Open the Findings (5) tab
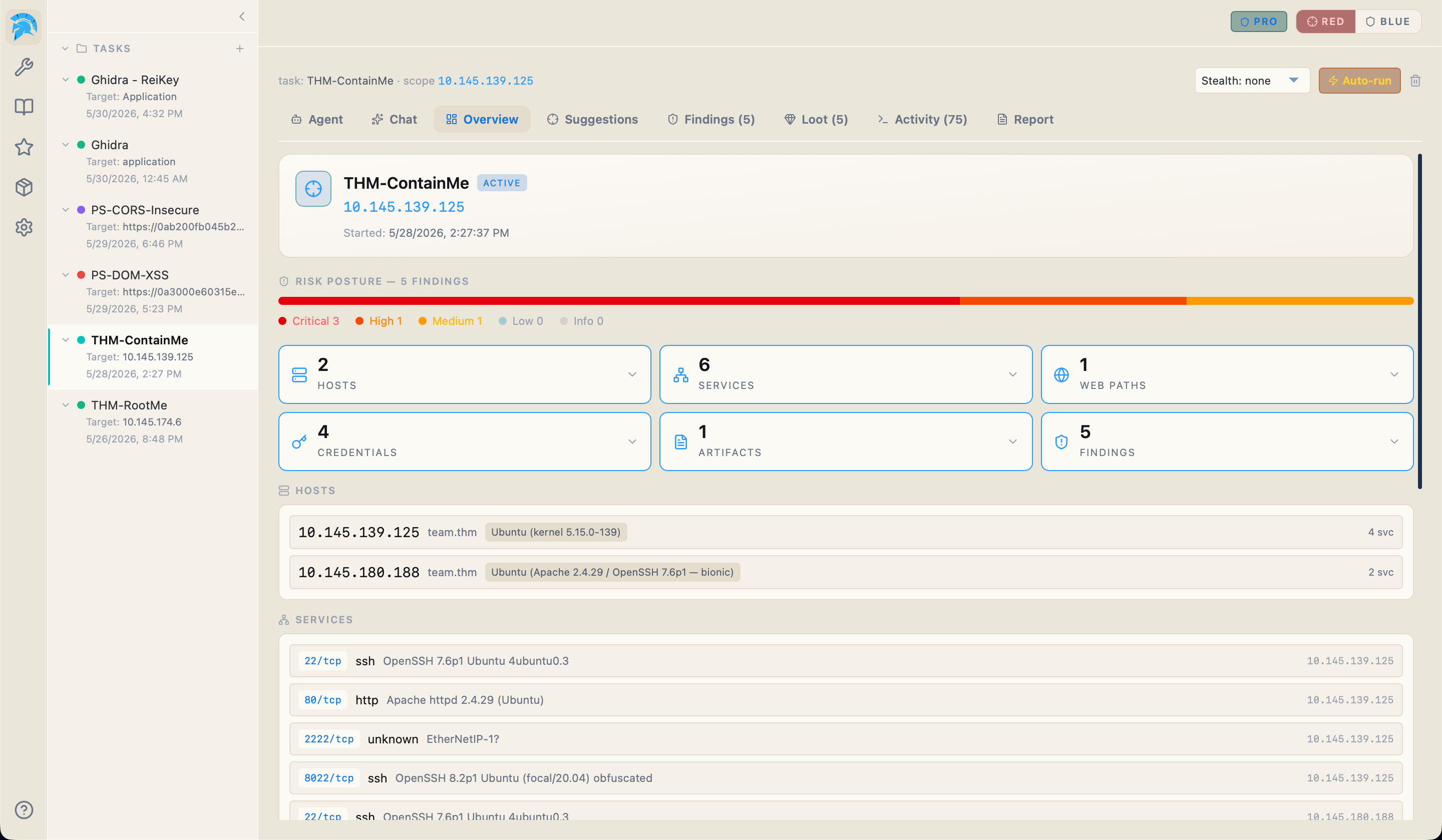This screenshot has width=1442, height=840. (711, 119)
